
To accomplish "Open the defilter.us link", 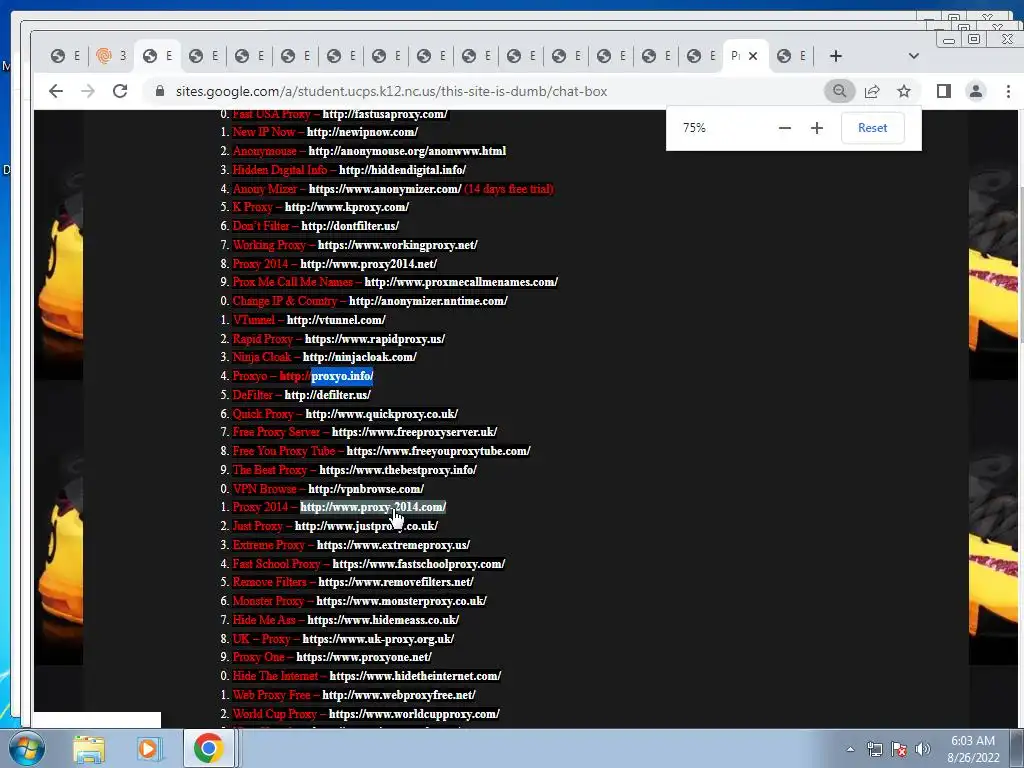I will pos(328,395).
